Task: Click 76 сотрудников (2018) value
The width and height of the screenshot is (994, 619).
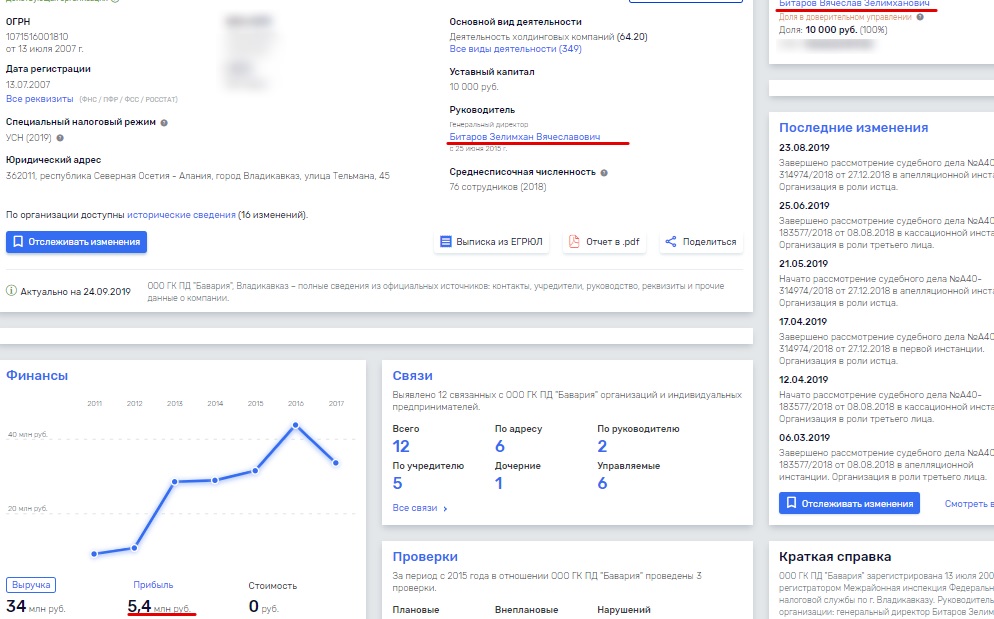Action: pos(498,187)
